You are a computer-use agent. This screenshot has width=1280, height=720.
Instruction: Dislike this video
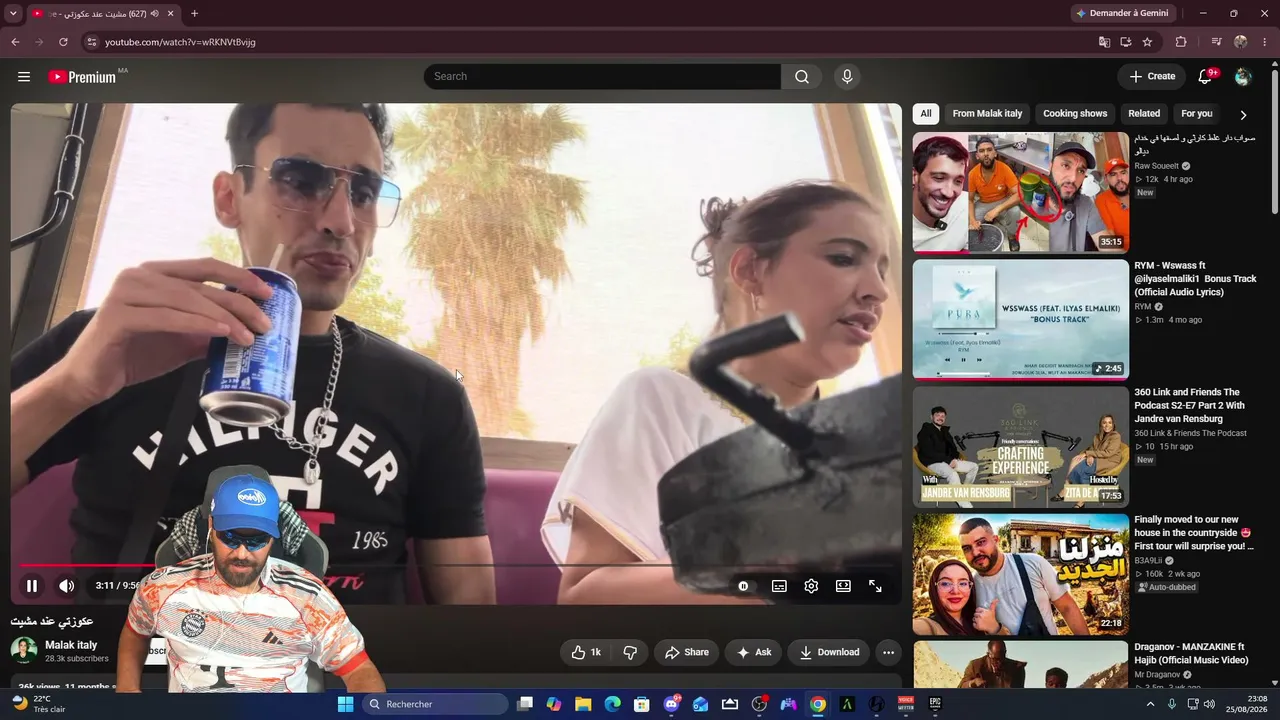tap(630, 652)
